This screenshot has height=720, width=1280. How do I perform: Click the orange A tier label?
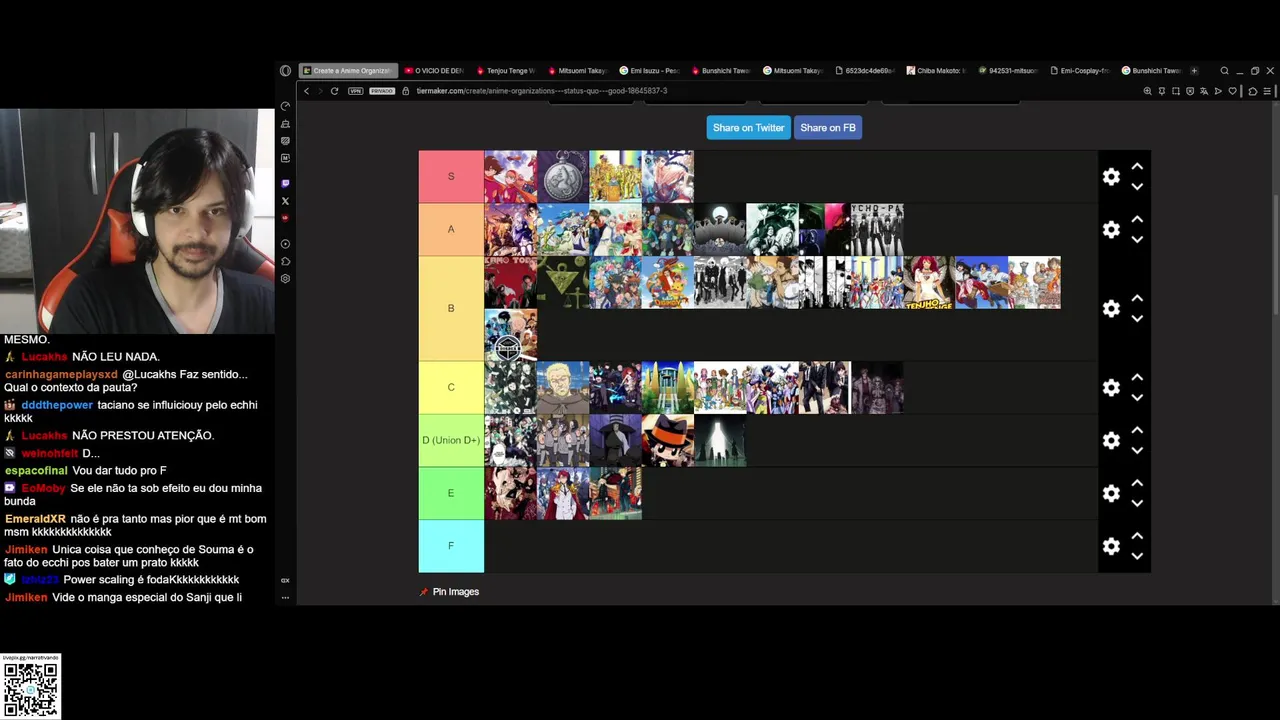(x=451, y=229)
